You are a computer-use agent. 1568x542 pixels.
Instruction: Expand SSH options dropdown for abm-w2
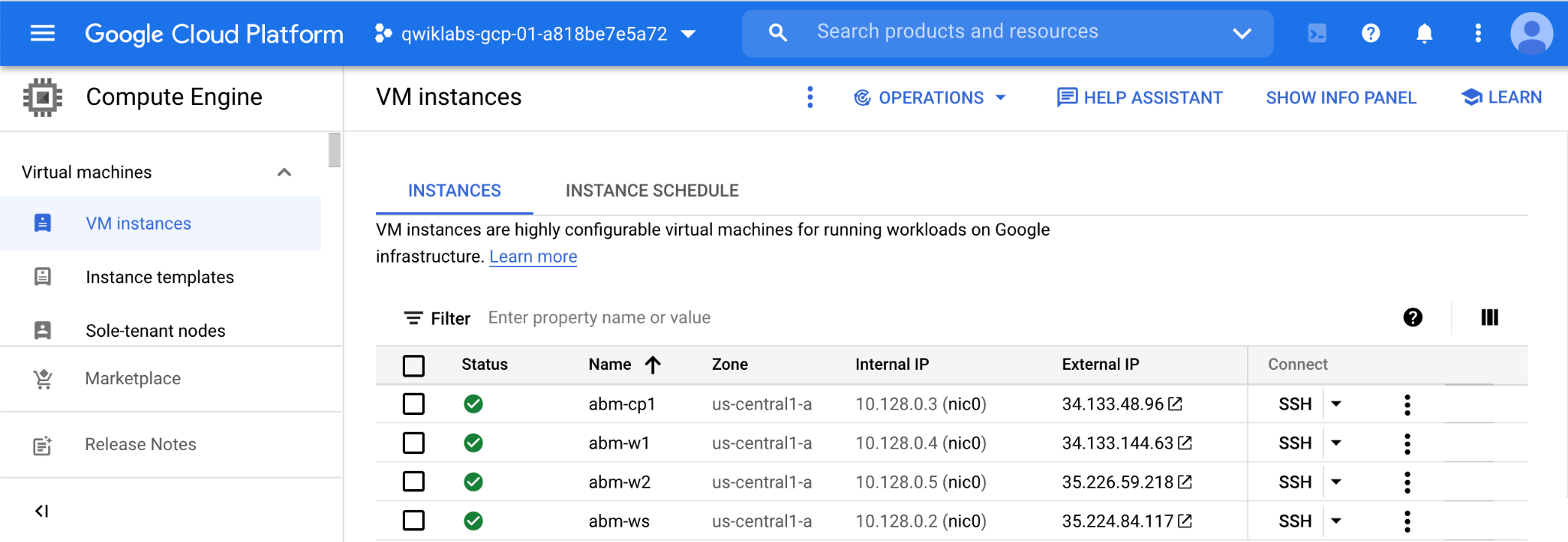tap(1336, 482)
